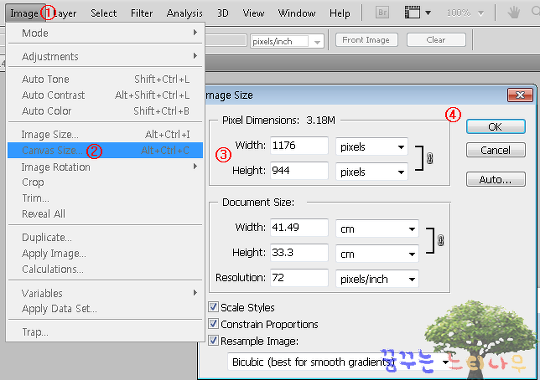Open the Window menu
This screenshot has width=540, height=380.
(297, 13)
